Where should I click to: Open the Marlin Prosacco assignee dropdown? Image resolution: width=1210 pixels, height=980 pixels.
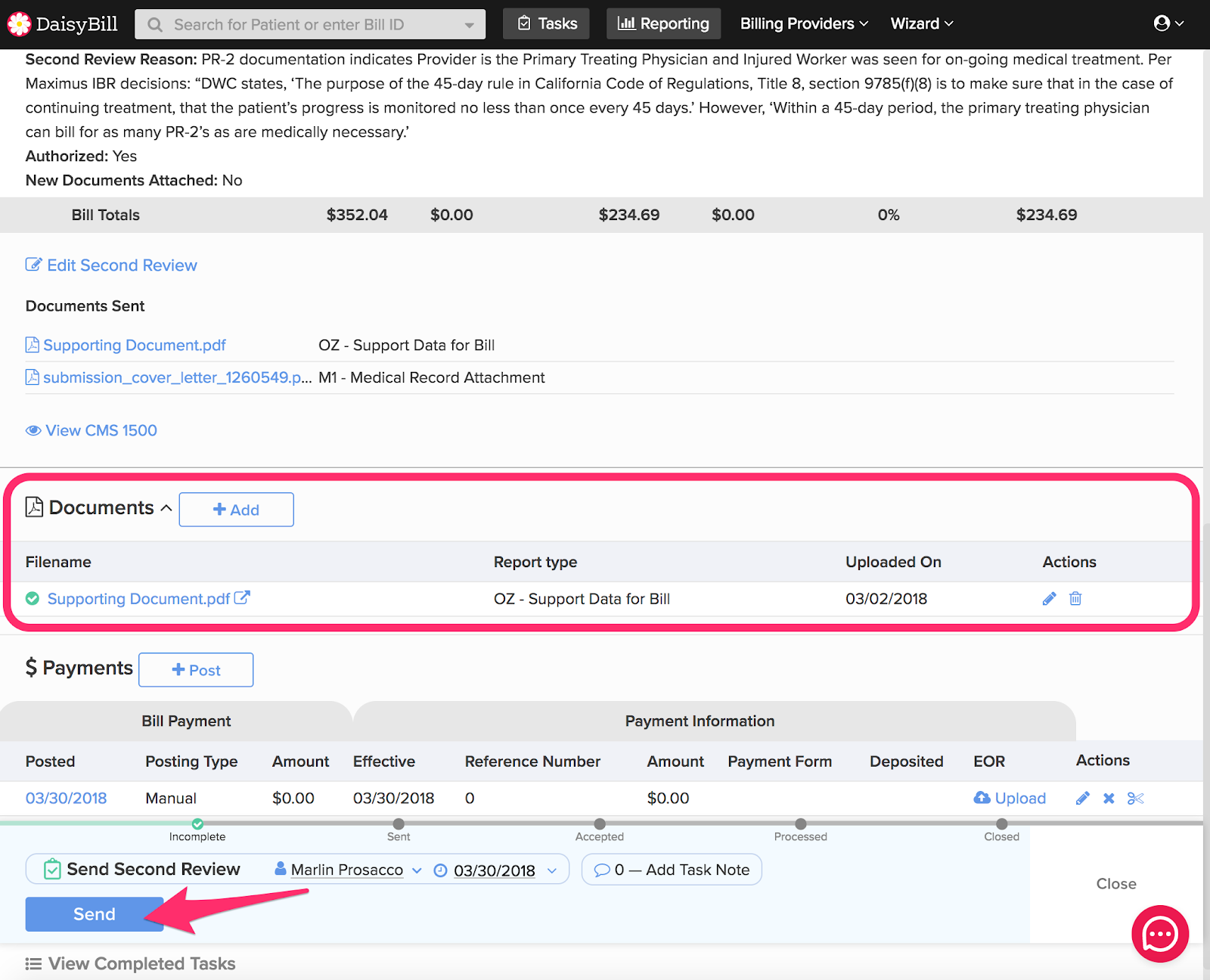(417, 870)
